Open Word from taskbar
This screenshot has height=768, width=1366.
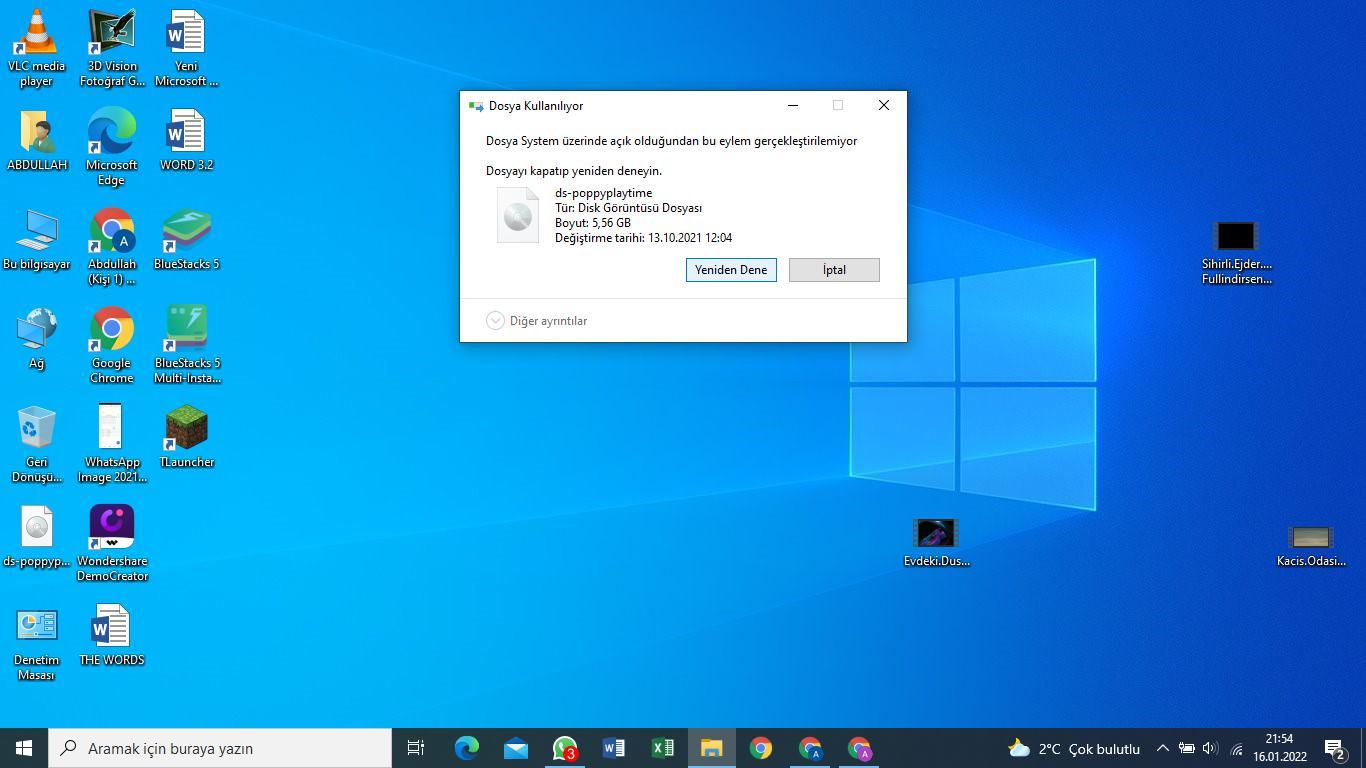[x=614, y=748]
